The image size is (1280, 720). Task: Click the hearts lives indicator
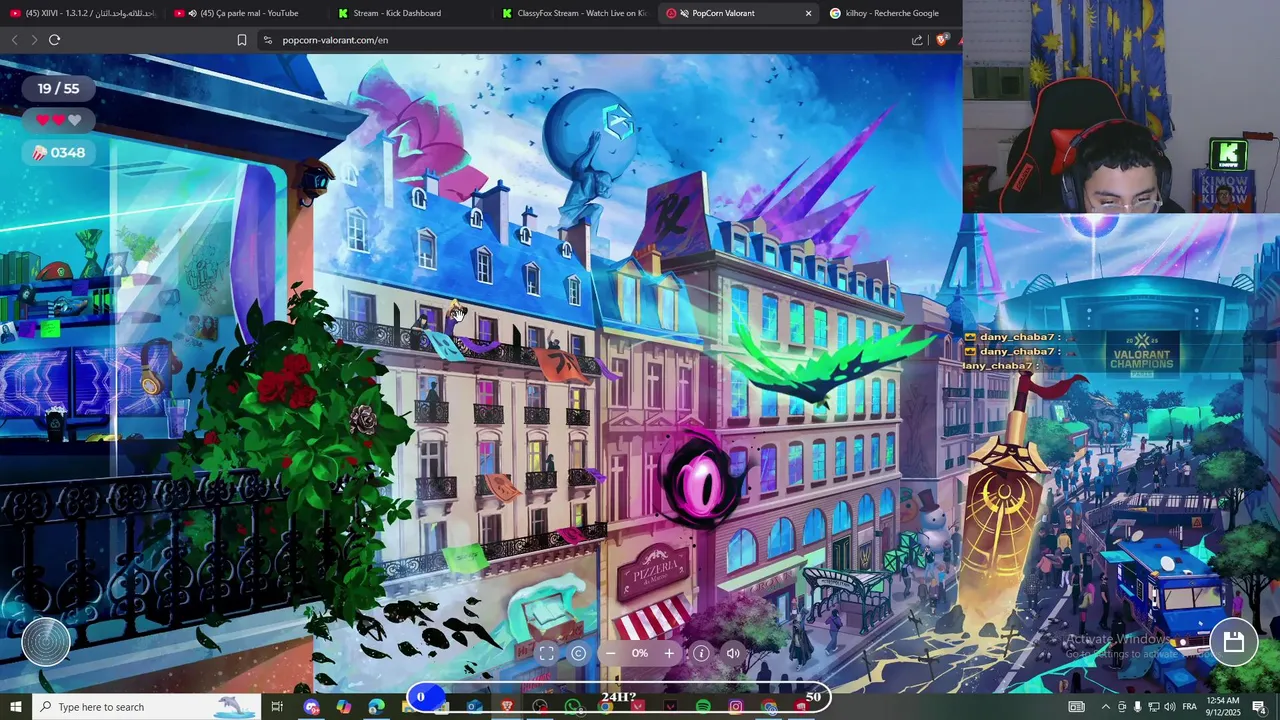pos(59,120)
